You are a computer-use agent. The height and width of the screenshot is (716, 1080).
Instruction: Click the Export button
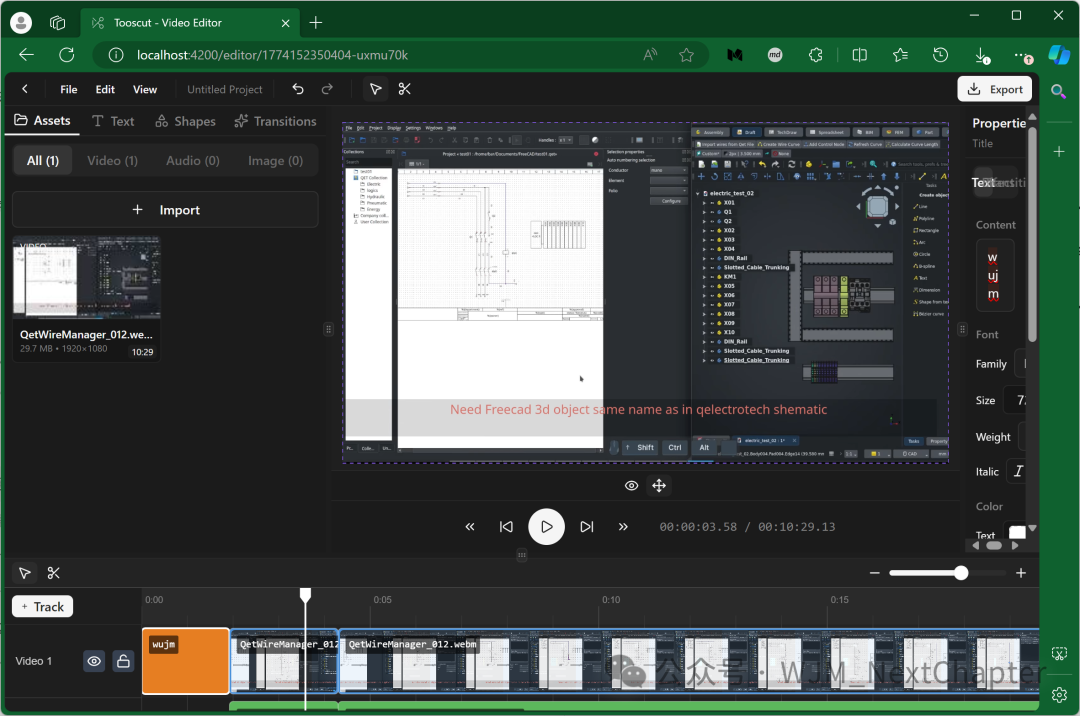point(995,89)
